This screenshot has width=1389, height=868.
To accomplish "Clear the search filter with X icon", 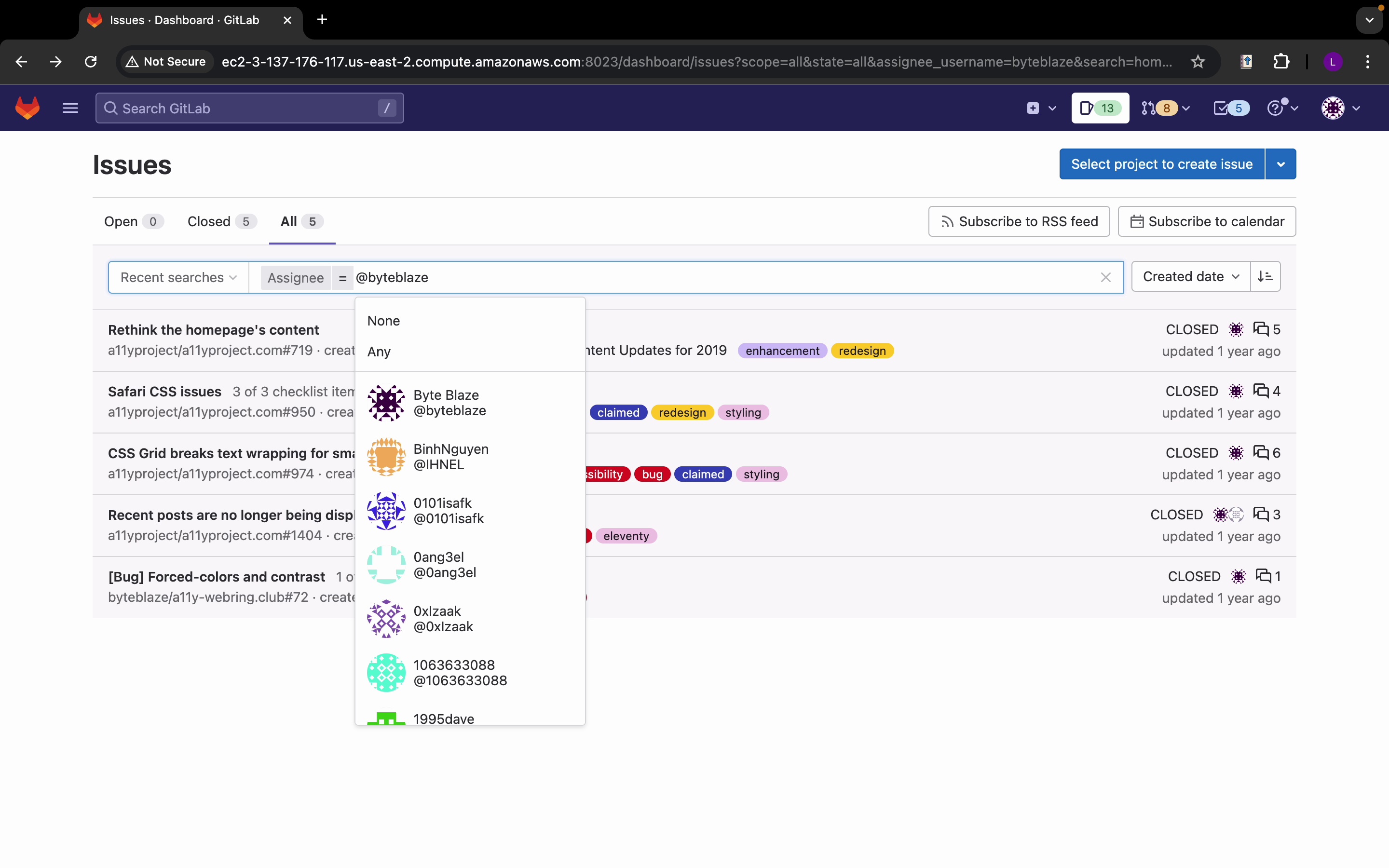I will [x=1105, y=278].
